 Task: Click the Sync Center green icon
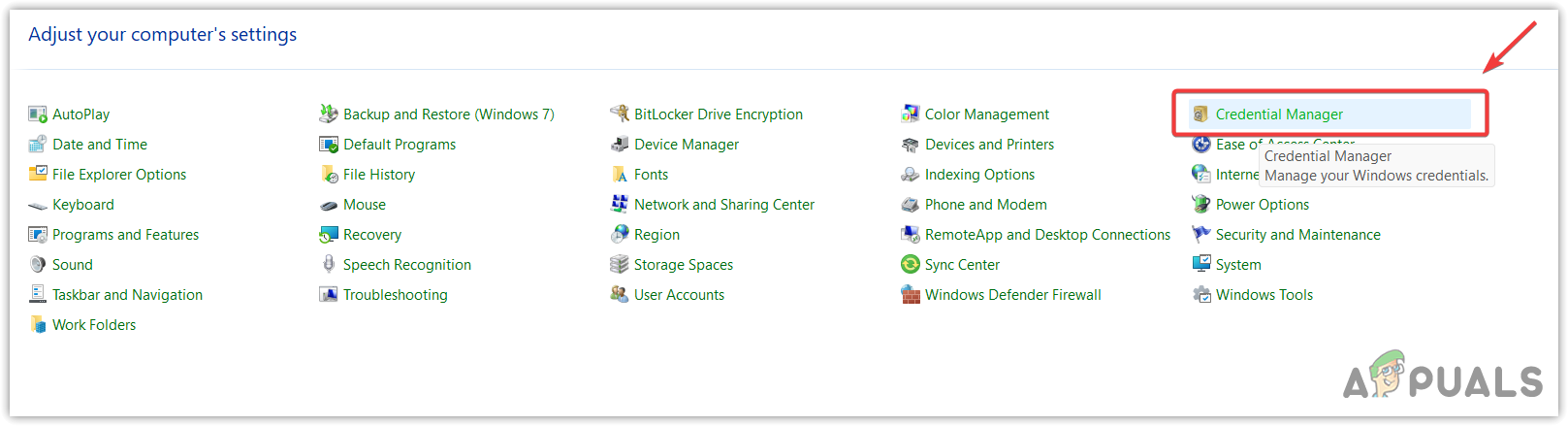click(911, 264)
